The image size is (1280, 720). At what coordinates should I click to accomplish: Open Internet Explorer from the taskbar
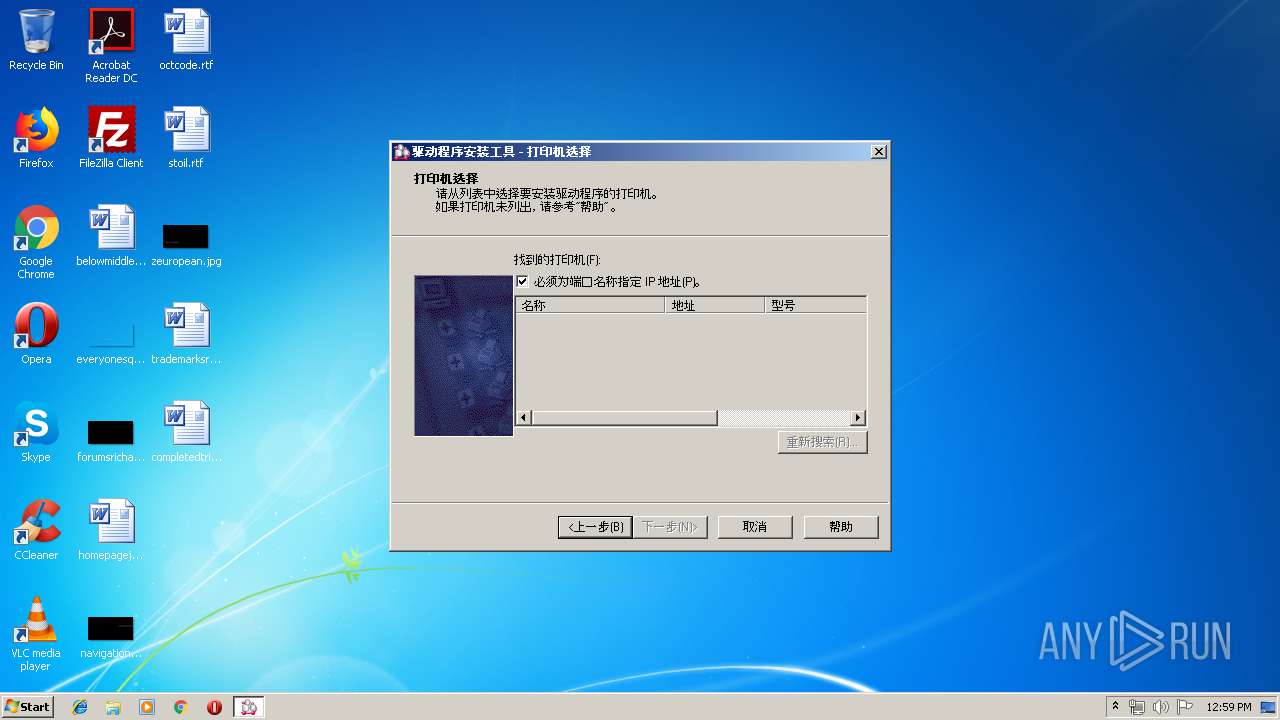[x=80, y=707]
